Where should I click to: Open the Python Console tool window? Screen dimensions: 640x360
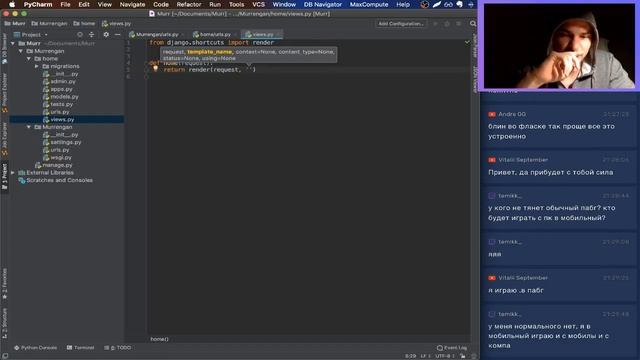click(35, 348)
